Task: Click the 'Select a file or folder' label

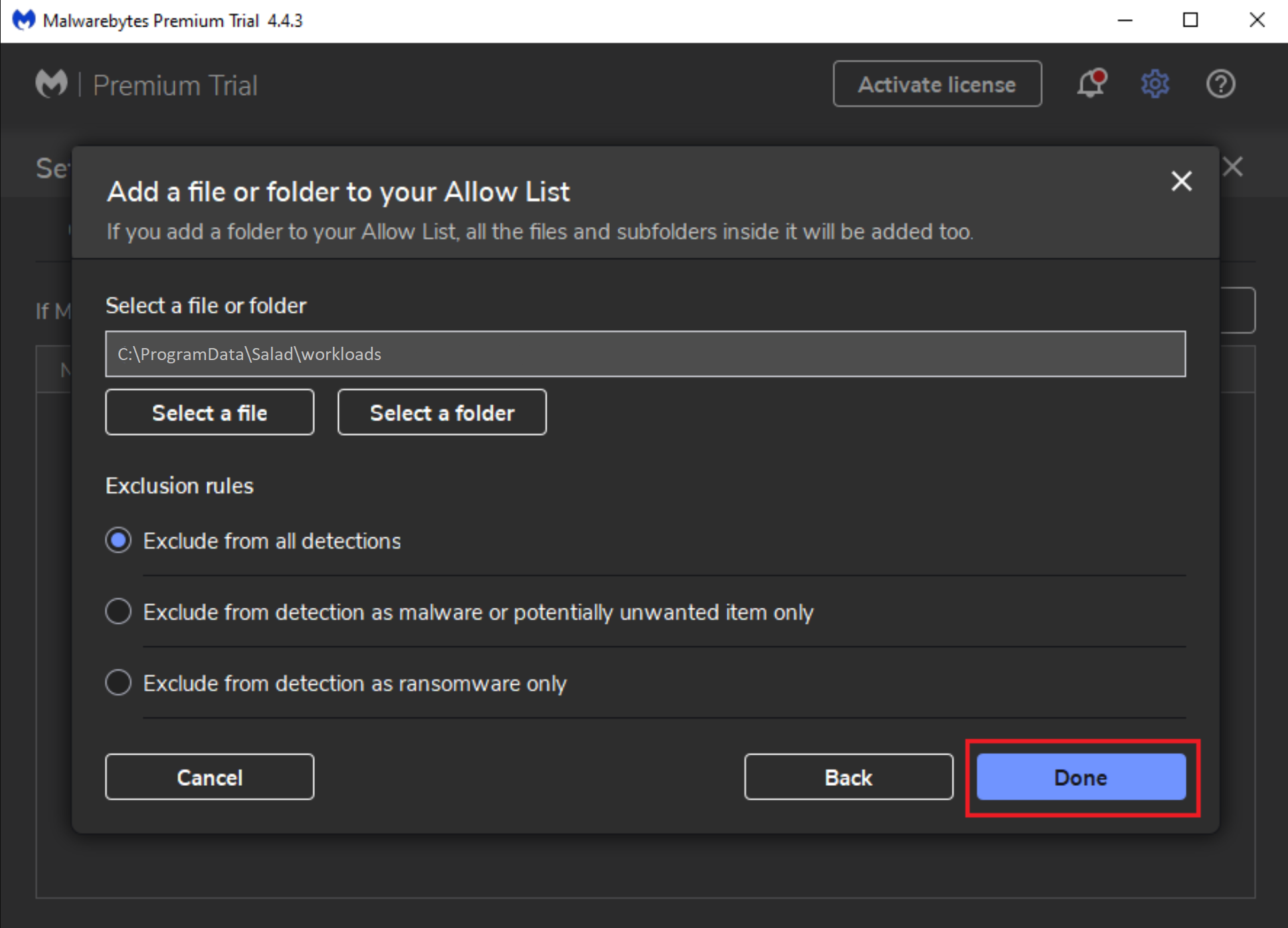Action: point(206,306)
